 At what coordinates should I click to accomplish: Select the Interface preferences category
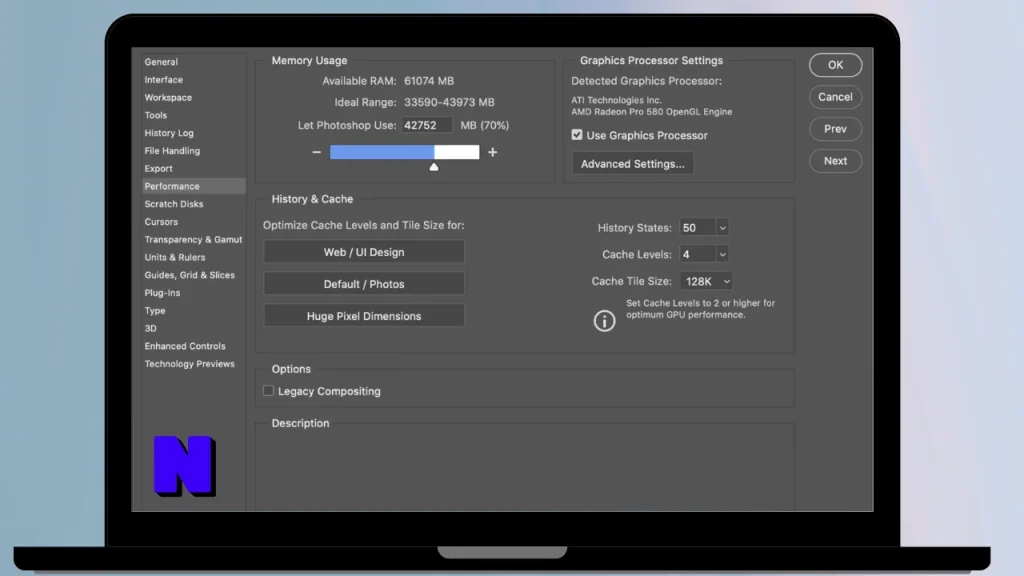point(164,80)
